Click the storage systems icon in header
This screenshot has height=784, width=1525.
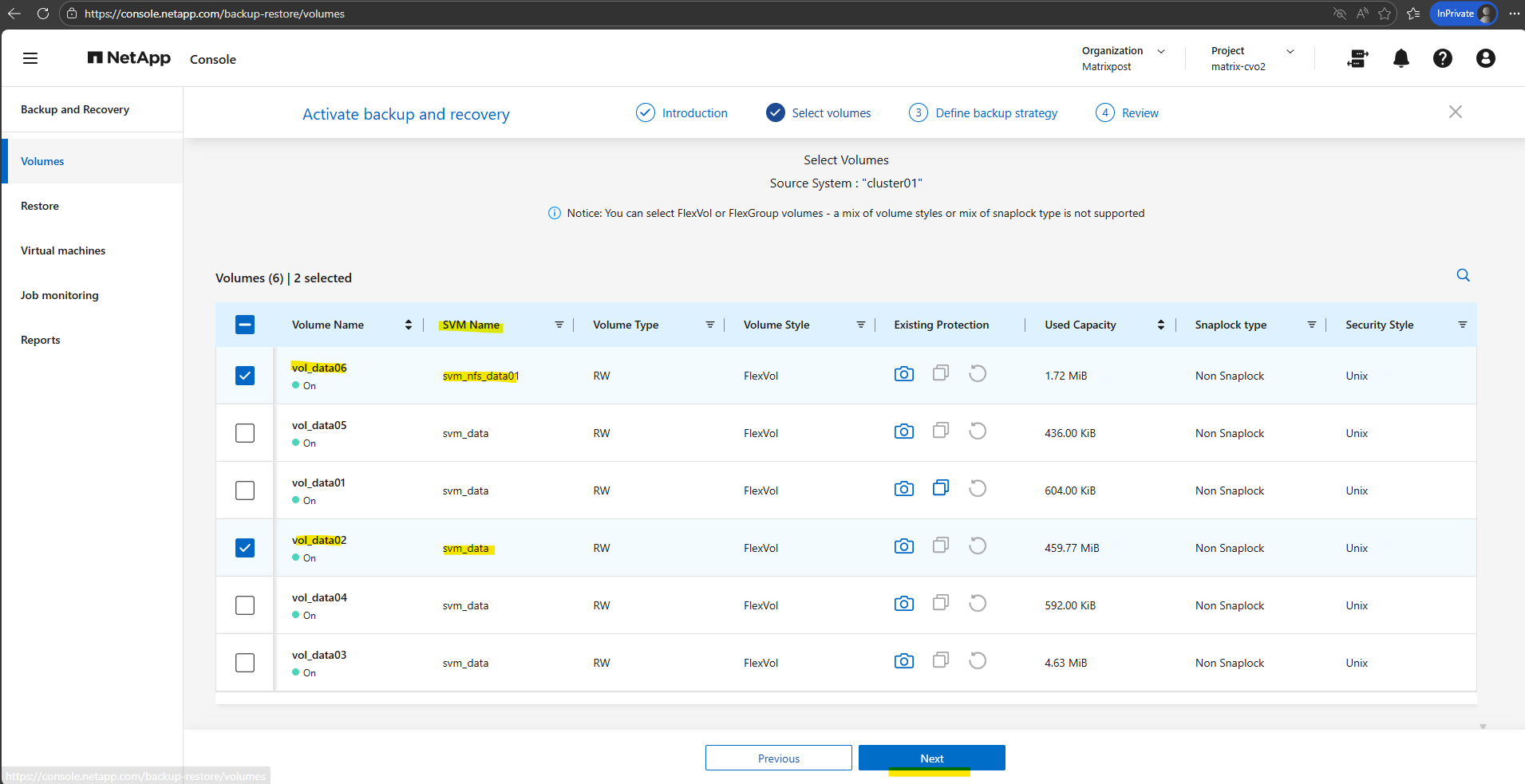tap(1357, 58)
